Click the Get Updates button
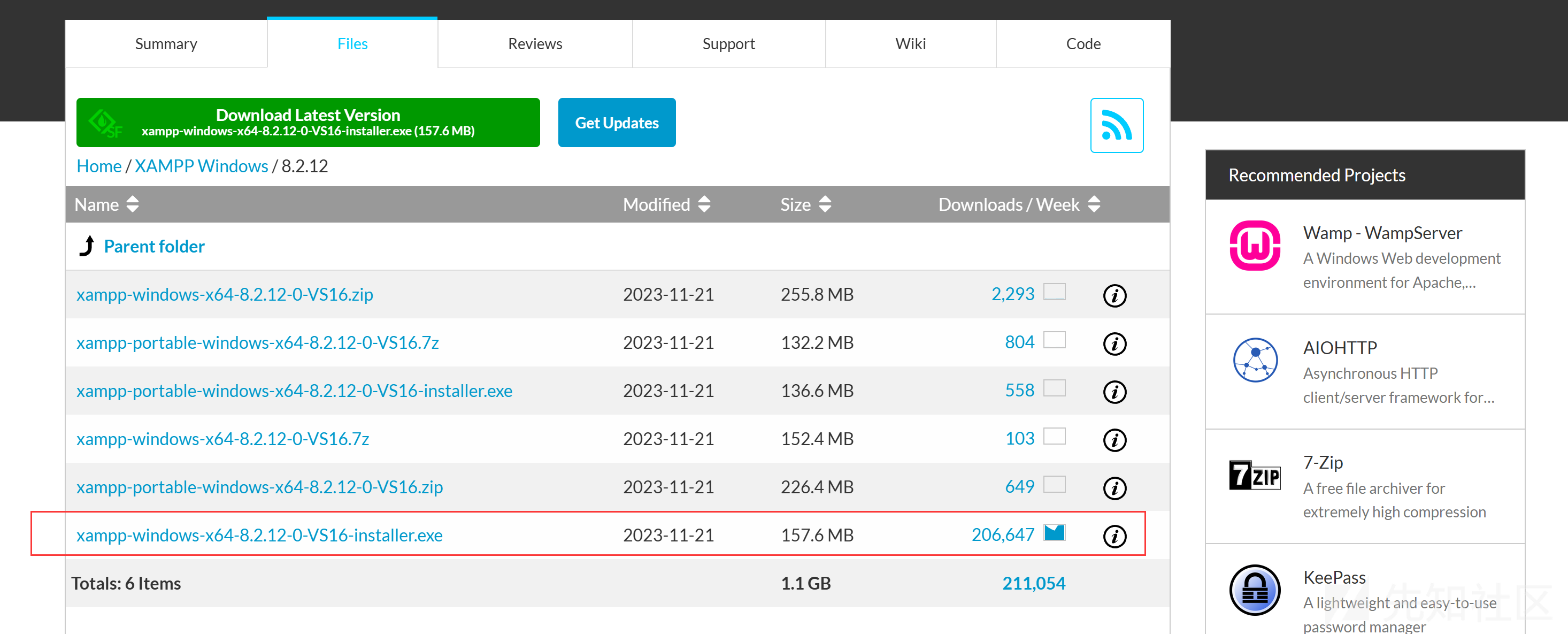The width and height of the screenshot is (1568, 634). point(617,123)
